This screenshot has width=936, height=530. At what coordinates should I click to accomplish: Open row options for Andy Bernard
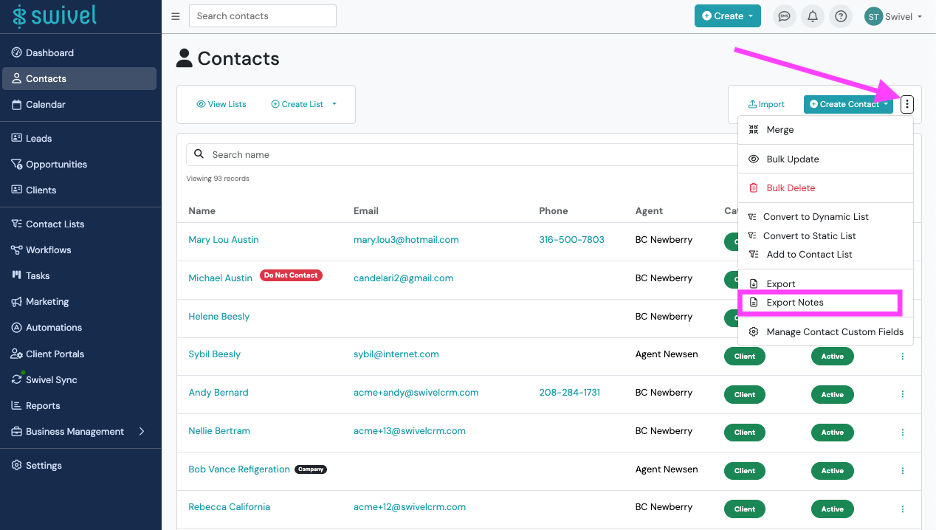point(903,394)
